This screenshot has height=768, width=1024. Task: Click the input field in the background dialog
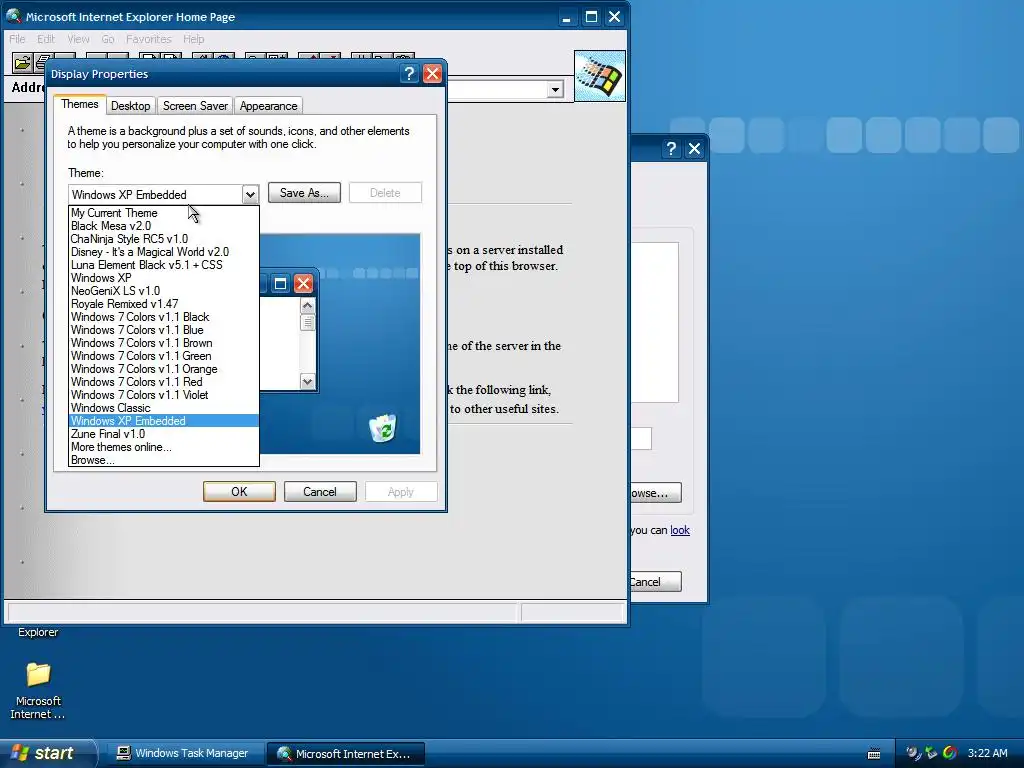[641, 438]
